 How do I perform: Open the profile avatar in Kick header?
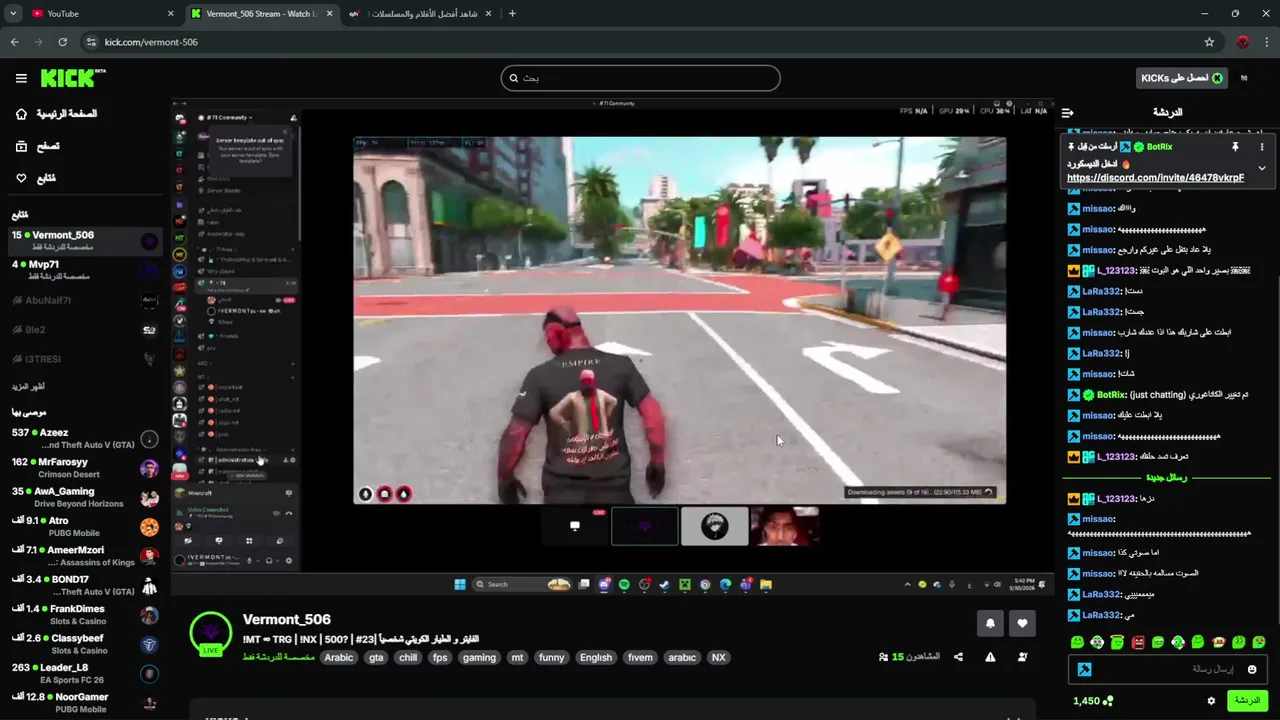click(1244, 78)
